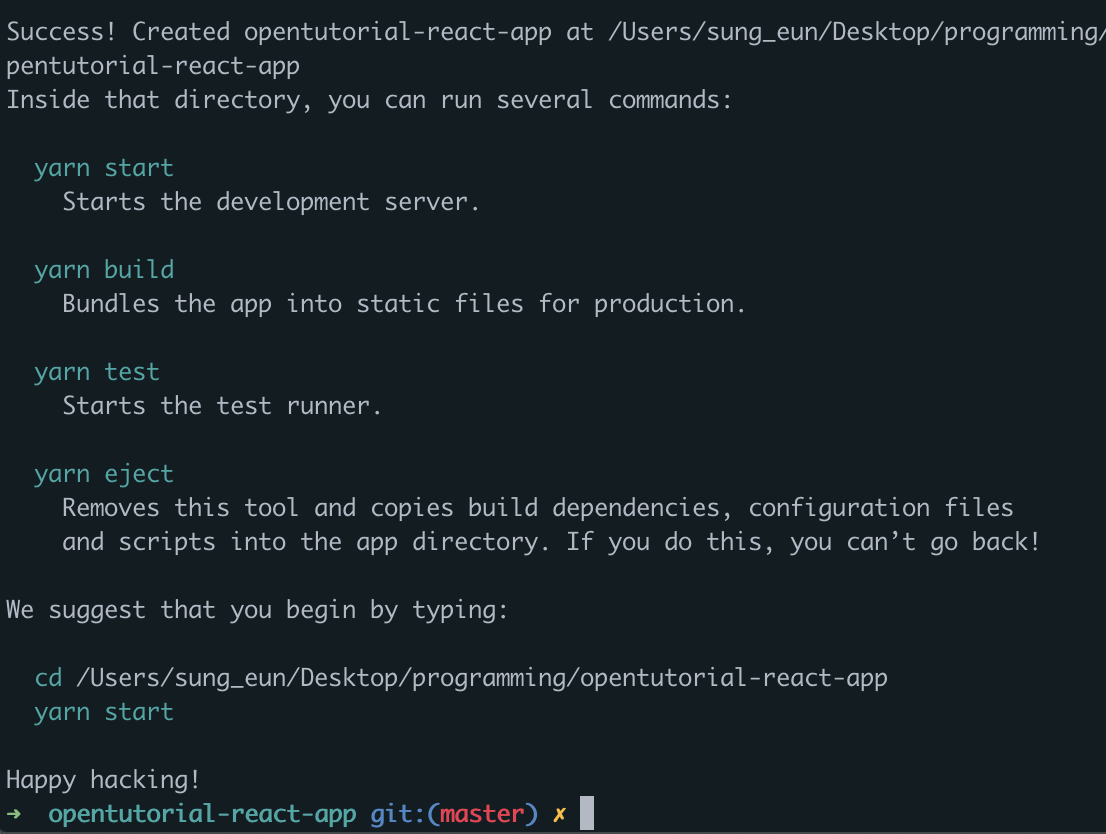The width and height of the screenshot is (1106, 834).
Task: Click the 'yarn test' command text
Action: [97, 372]
